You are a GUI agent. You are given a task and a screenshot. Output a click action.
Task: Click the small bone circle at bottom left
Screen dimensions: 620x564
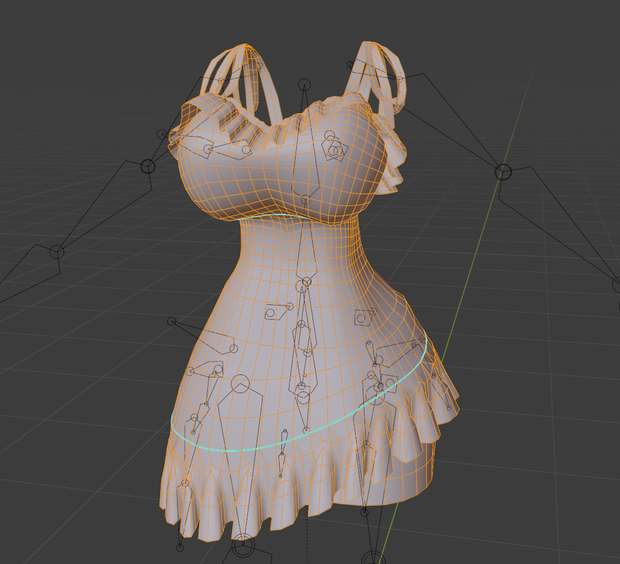click(180, 548)
